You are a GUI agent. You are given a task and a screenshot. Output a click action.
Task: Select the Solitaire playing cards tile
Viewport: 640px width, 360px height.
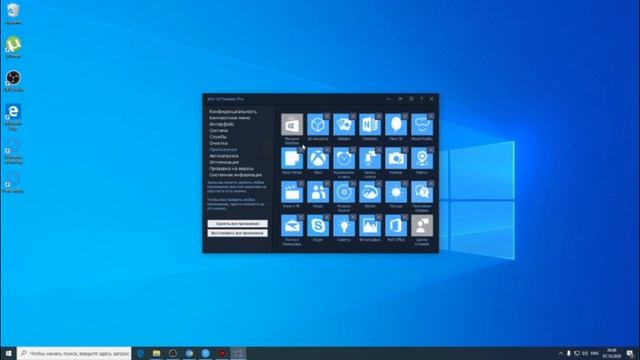[344, 124]
